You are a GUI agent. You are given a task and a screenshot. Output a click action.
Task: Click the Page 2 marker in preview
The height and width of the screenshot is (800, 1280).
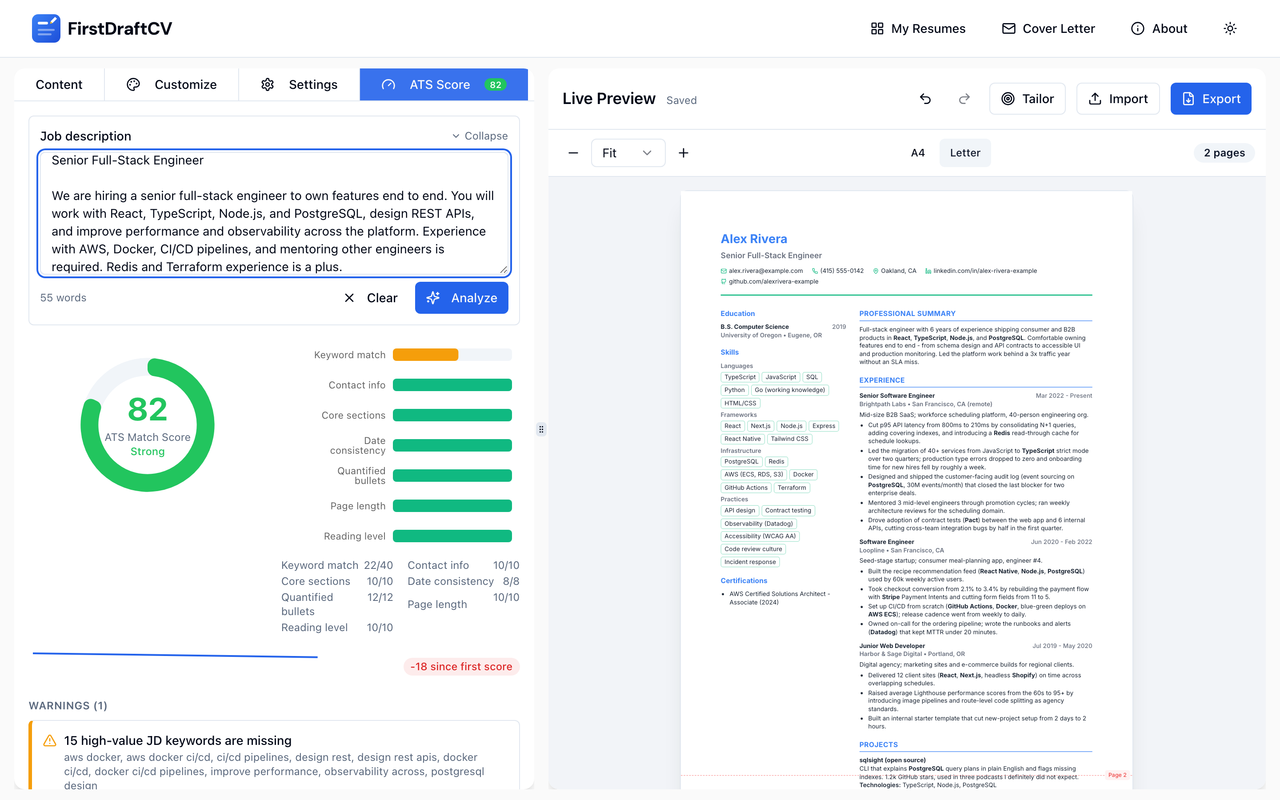(1117, 775)
